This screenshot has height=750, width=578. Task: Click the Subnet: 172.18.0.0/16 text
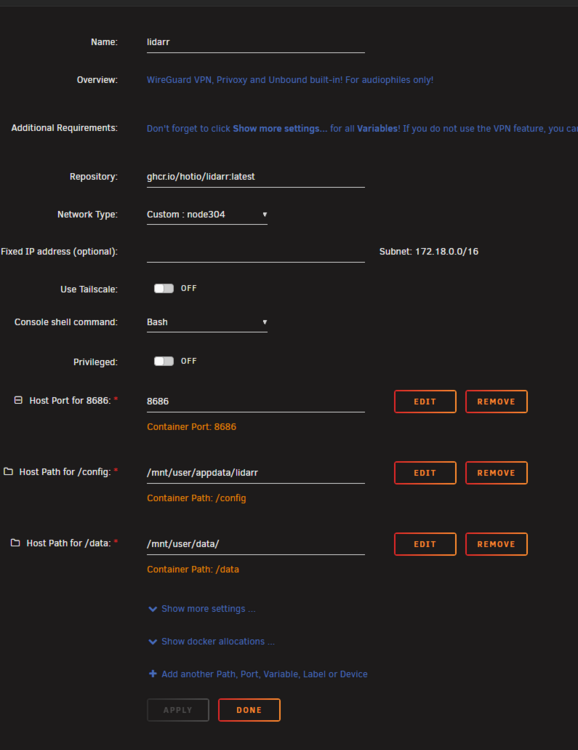(429, 252)
